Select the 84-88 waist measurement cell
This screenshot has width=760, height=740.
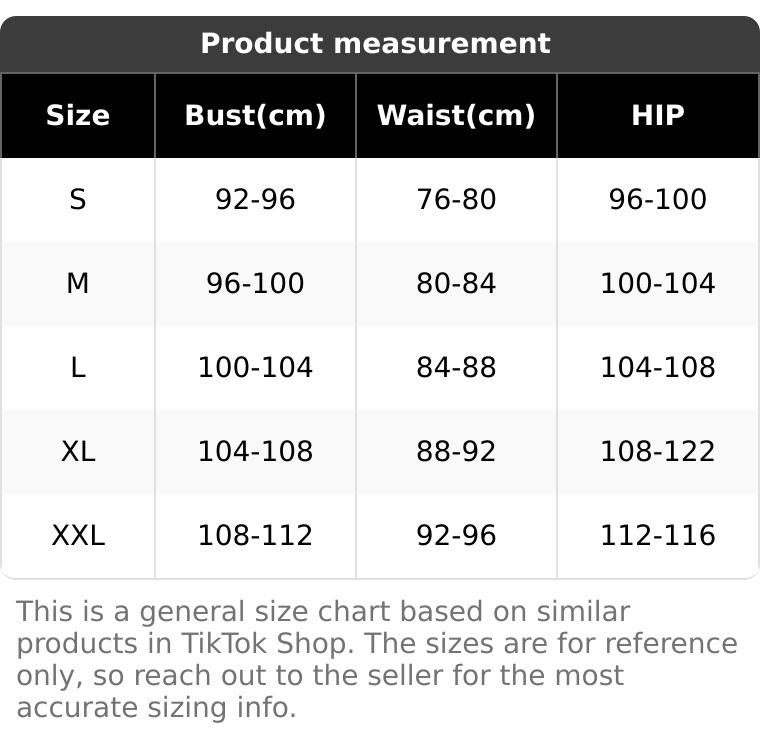[456, 368]
